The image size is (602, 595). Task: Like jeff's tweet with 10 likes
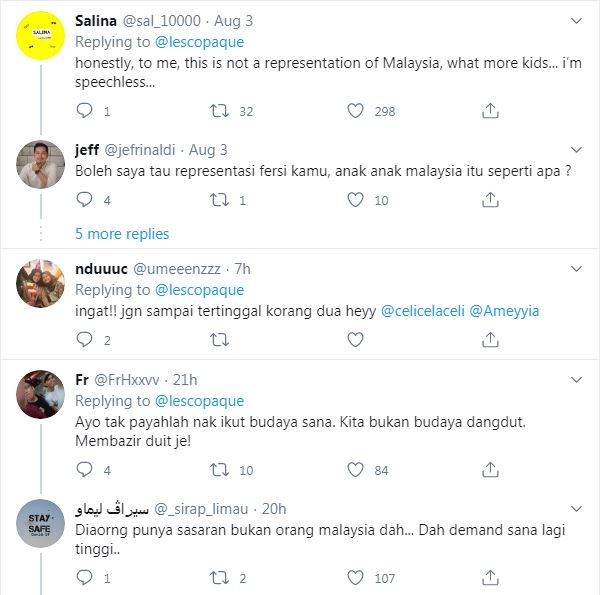point(355,200)
